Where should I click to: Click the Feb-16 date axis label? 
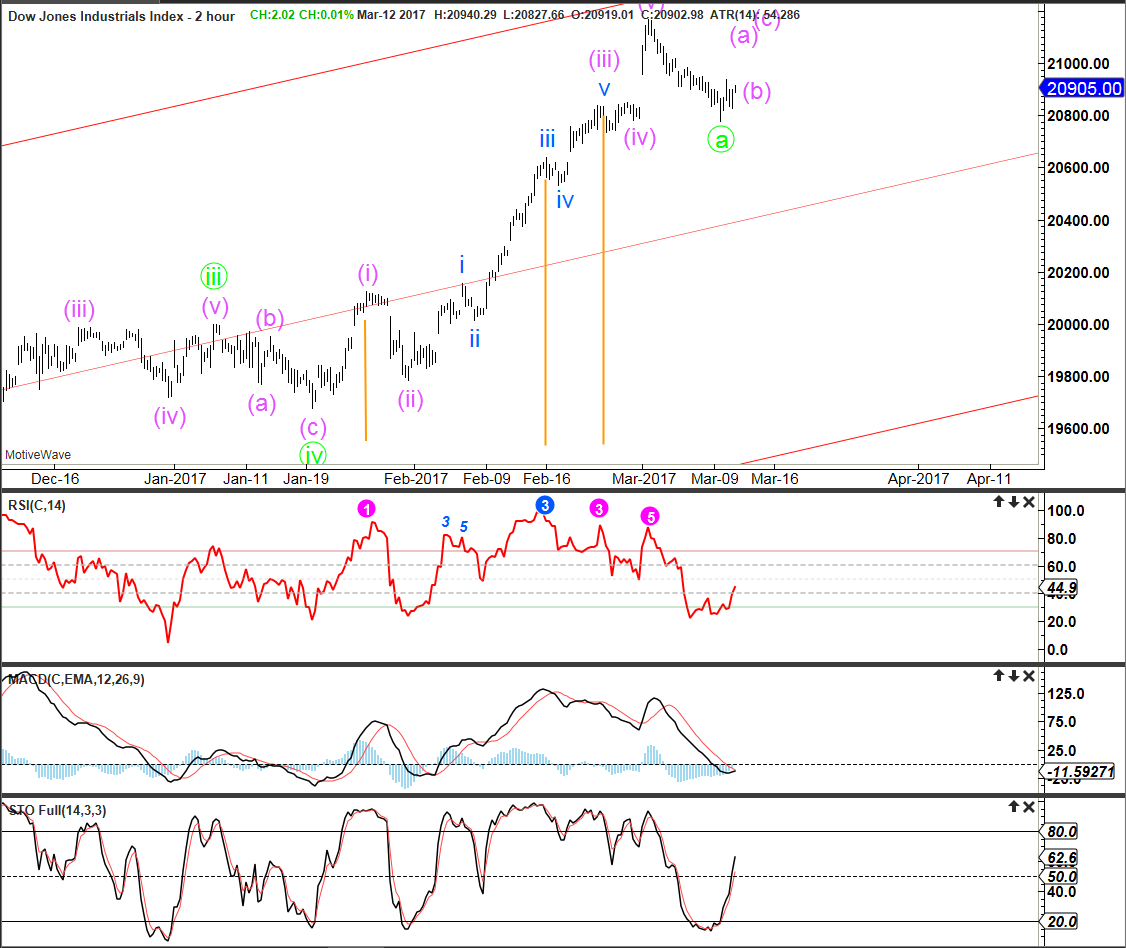pos(546,479)
